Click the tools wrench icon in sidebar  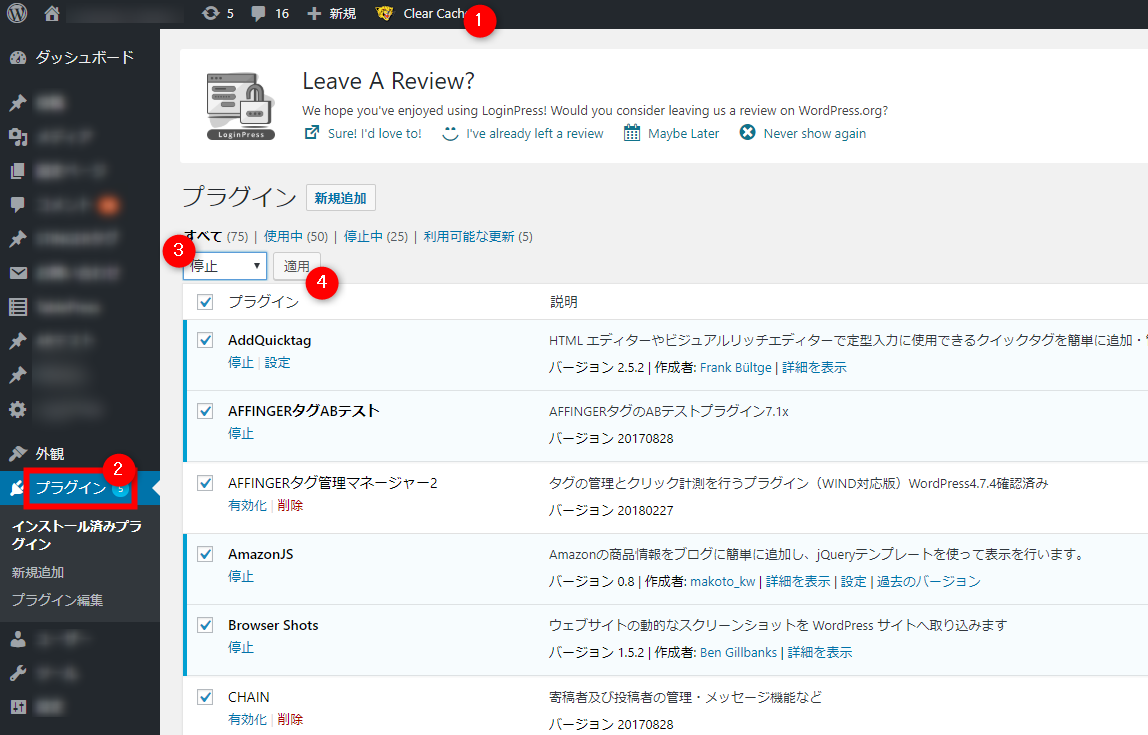coord(18,673)
